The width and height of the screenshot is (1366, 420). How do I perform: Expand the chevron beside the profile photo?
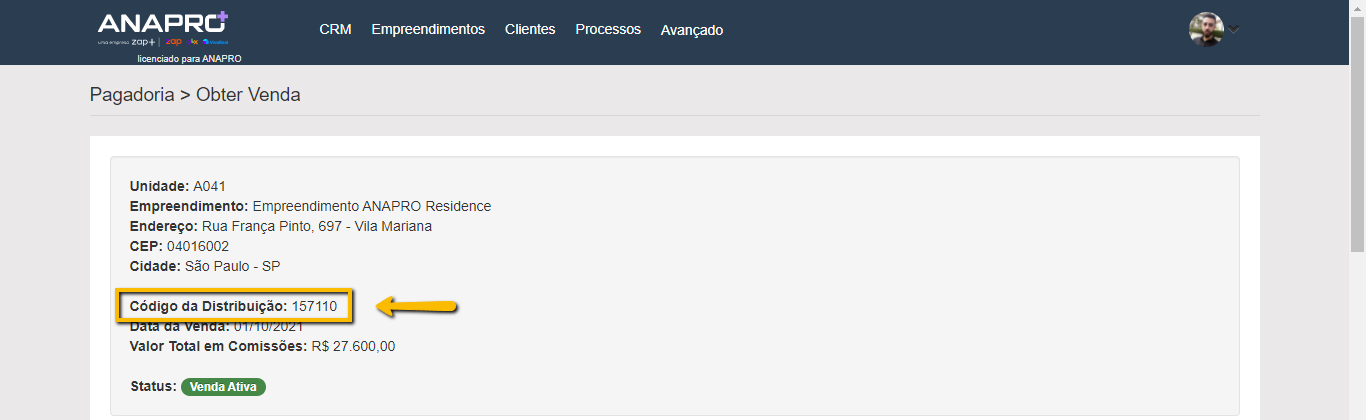tap(1234, 30)
